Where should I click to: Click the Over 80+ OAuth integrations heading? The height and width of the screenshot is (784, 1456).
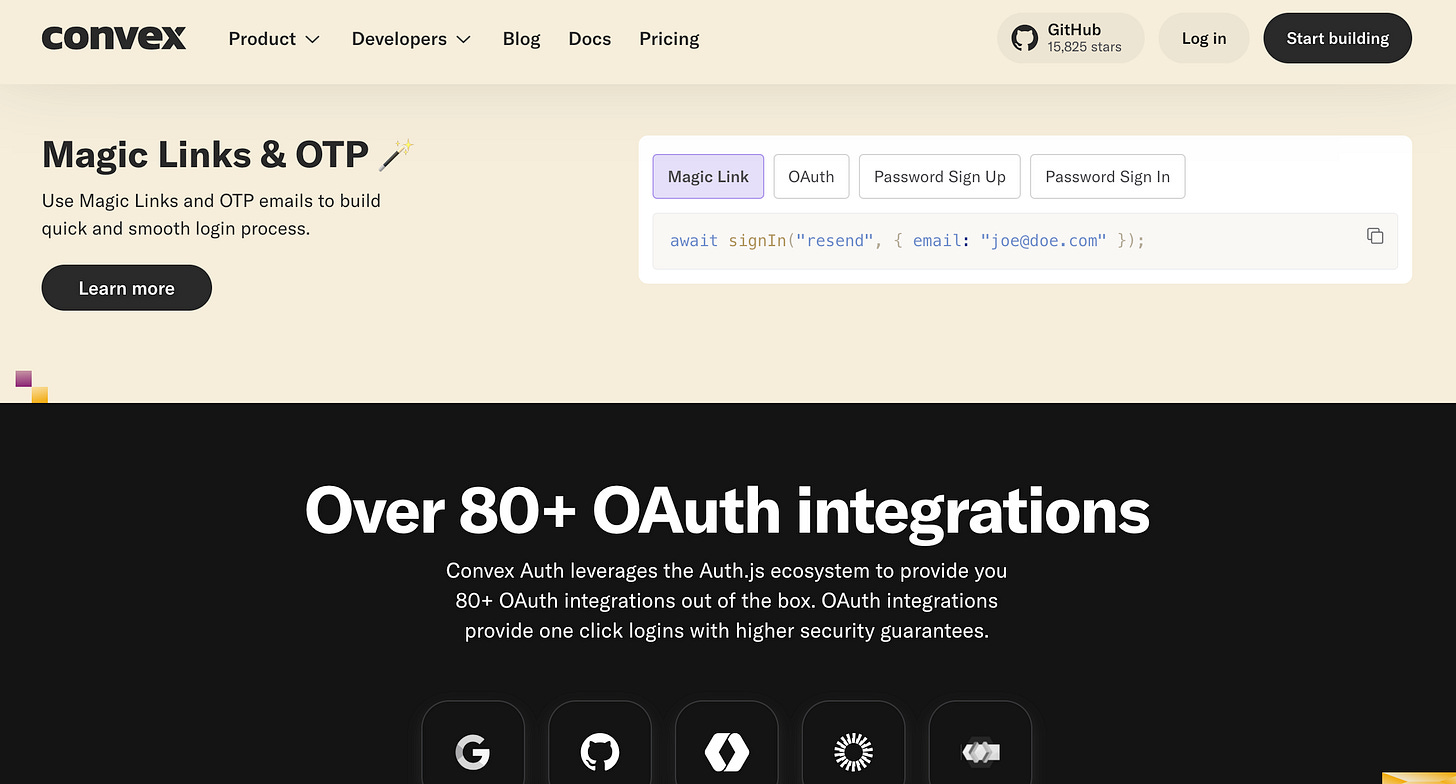(727, 510)
